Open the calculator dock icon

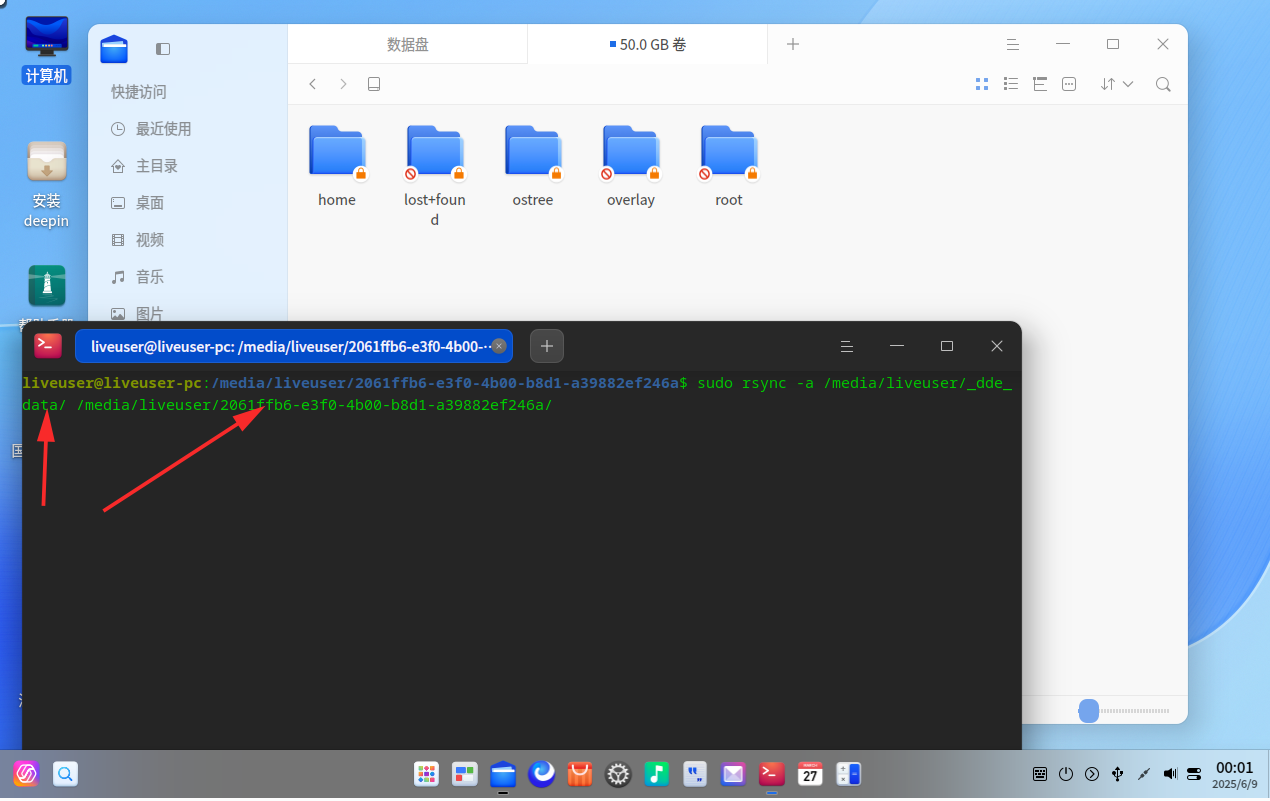pos(848,773)
